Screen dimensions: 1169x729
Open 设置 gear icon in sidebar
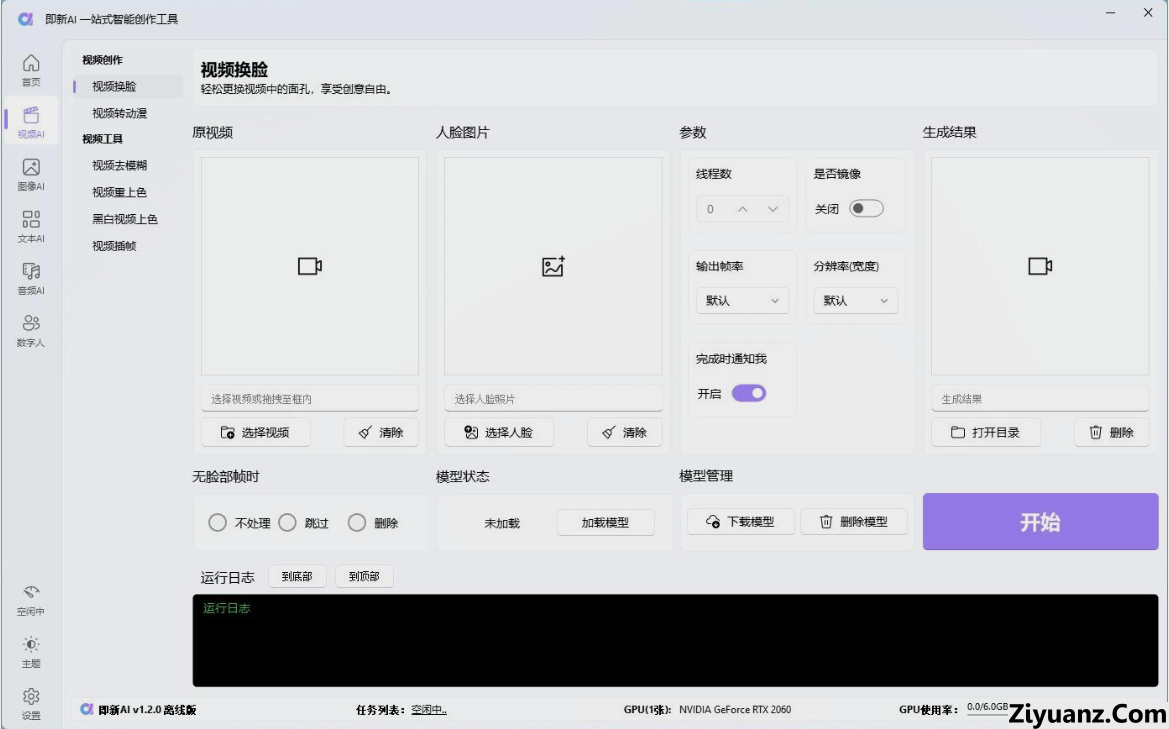coord(31,697)
